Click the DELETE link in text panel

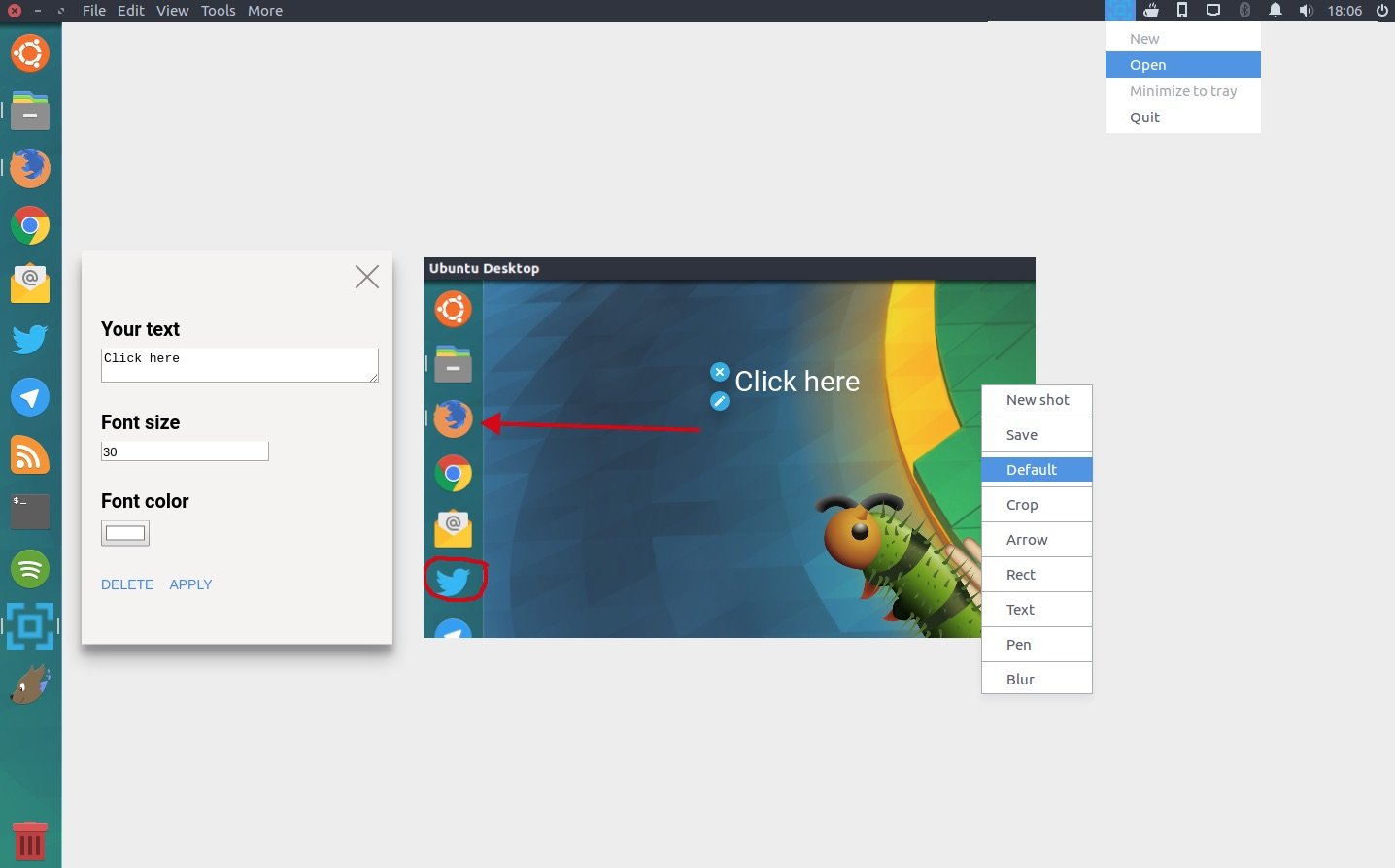[x=127, y=584]
